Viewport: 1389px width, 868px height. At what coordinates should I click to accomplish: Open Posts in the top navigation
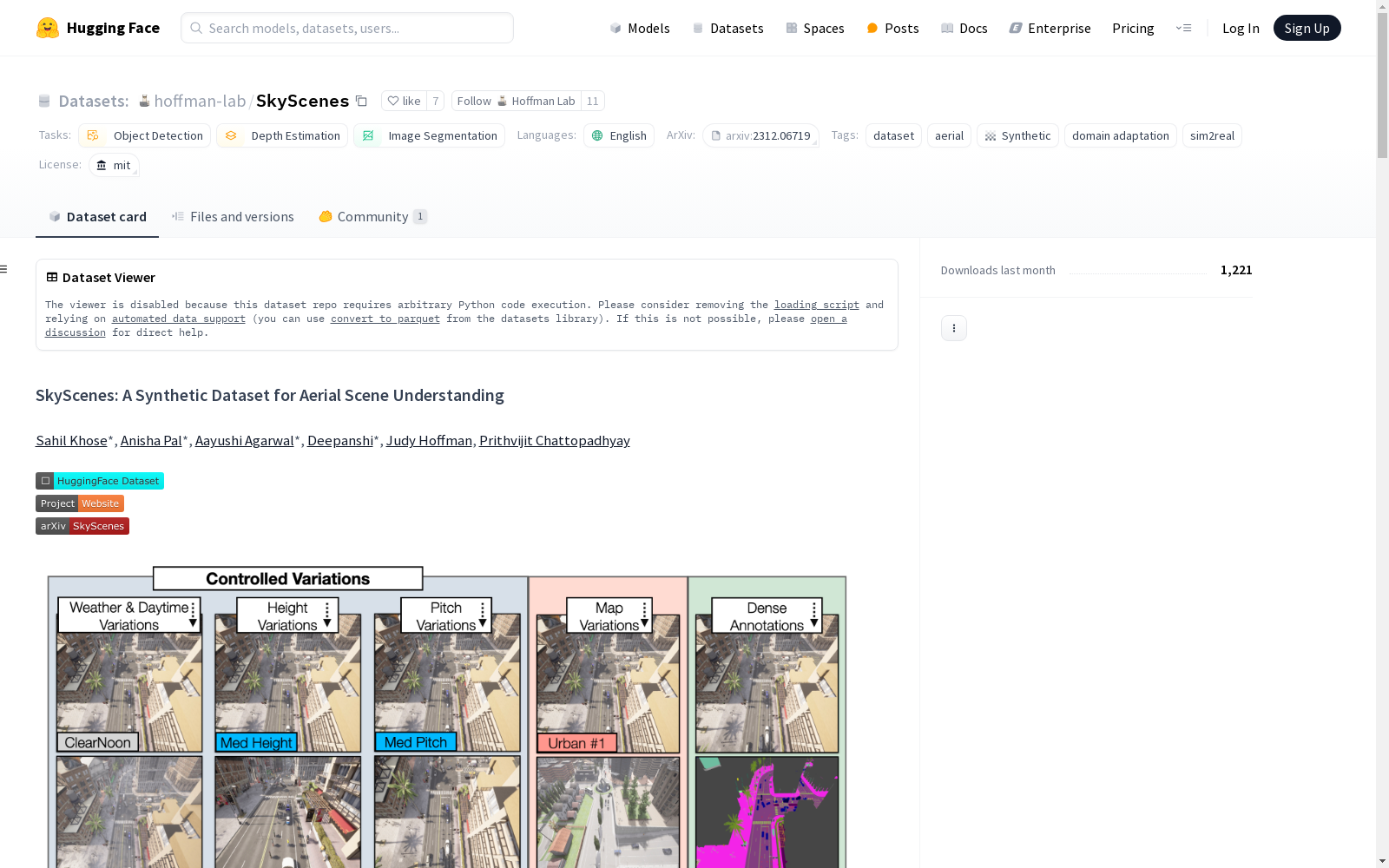892,28
